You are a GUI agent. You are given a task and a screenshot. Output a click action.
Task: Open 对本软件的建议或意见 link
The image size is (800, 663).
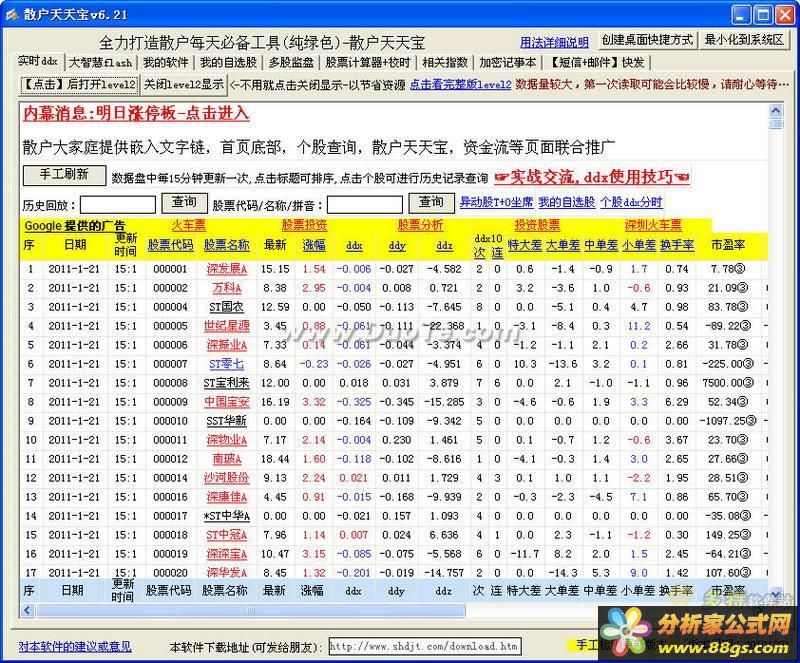(75, 647)
